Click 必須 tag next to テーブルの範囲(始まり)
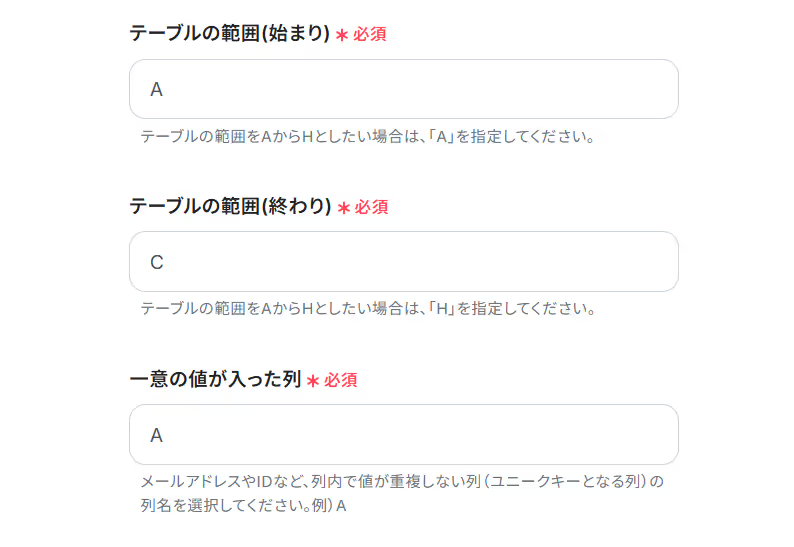The width and height of the screenshot is (794, 547). (370, 34)
